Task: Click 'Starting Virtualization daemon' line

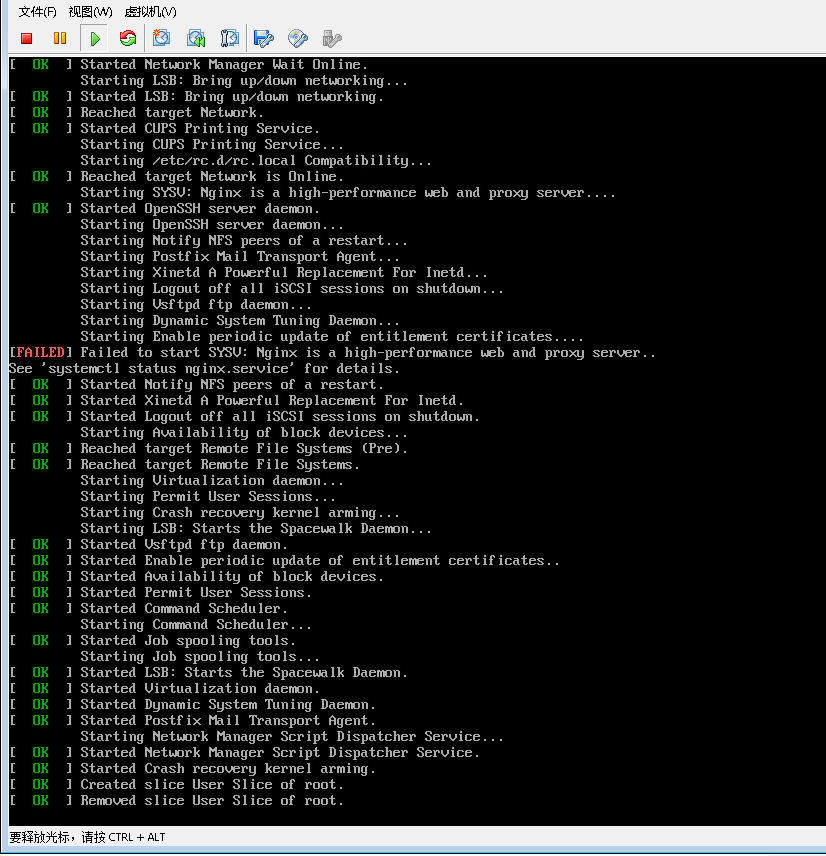Action: click(x=212, y=480)
